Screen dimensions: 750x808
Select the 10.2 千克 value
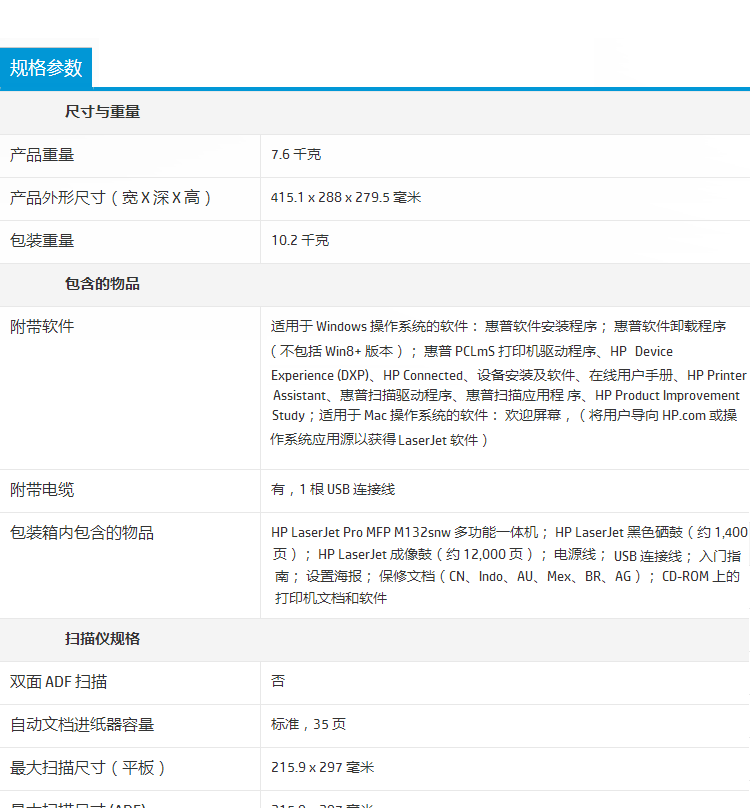pyautogui.click(x=300, y=241)
